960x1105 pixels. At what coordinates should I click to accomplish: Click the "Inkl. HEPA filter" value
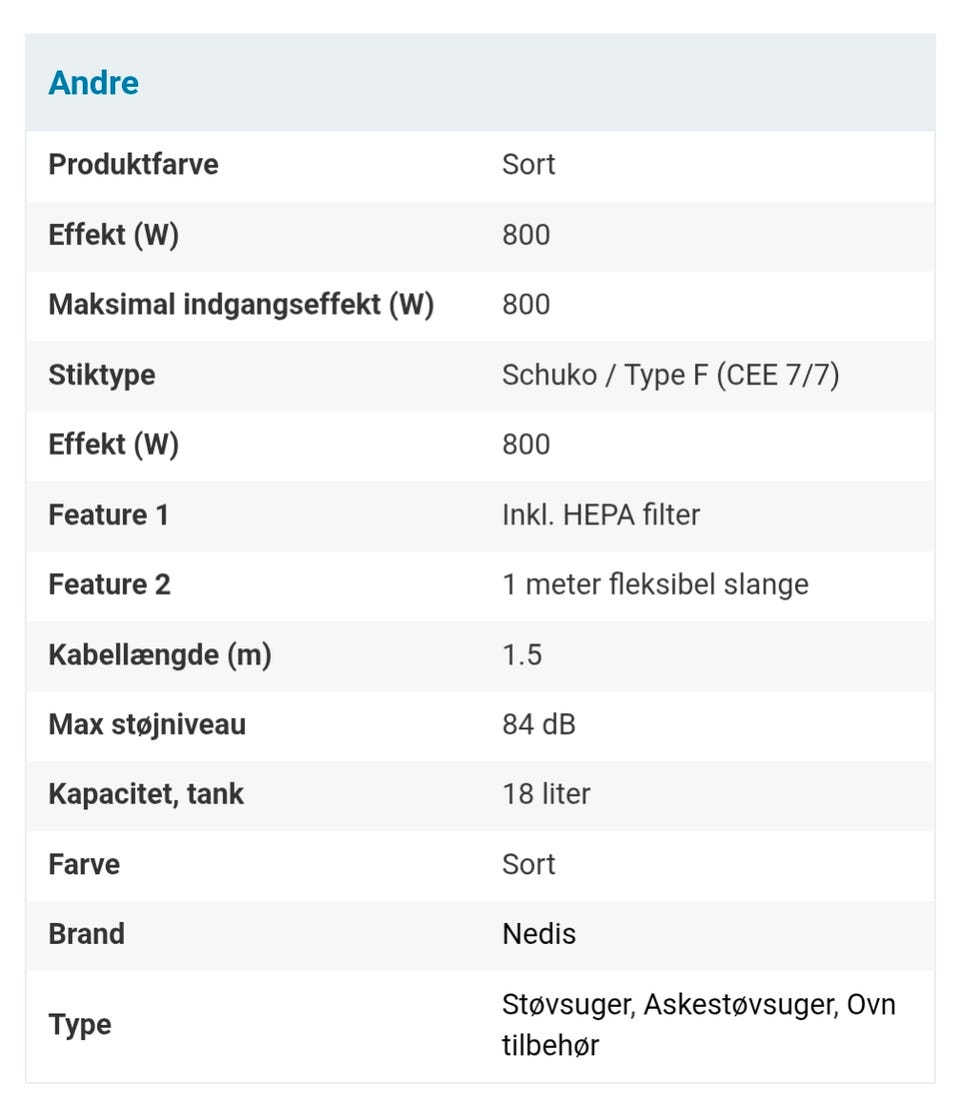[x=601, y=514]
